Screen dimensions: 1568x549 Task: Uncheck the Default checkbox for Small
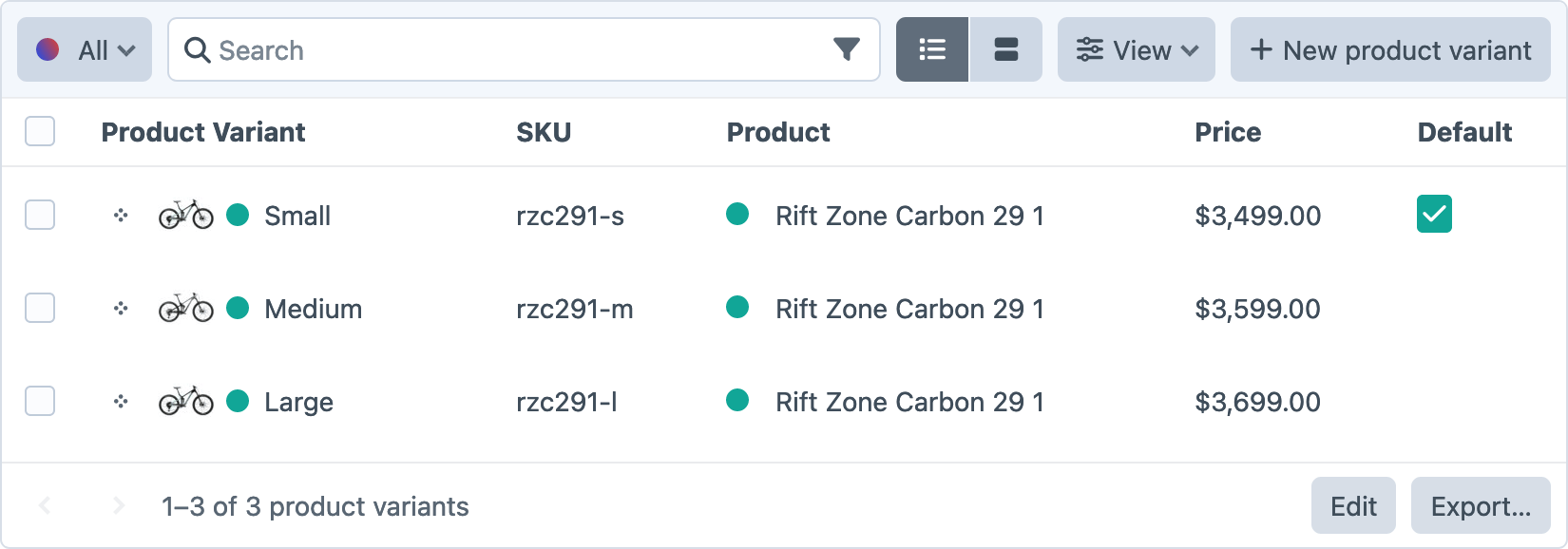pos(1433,215)
